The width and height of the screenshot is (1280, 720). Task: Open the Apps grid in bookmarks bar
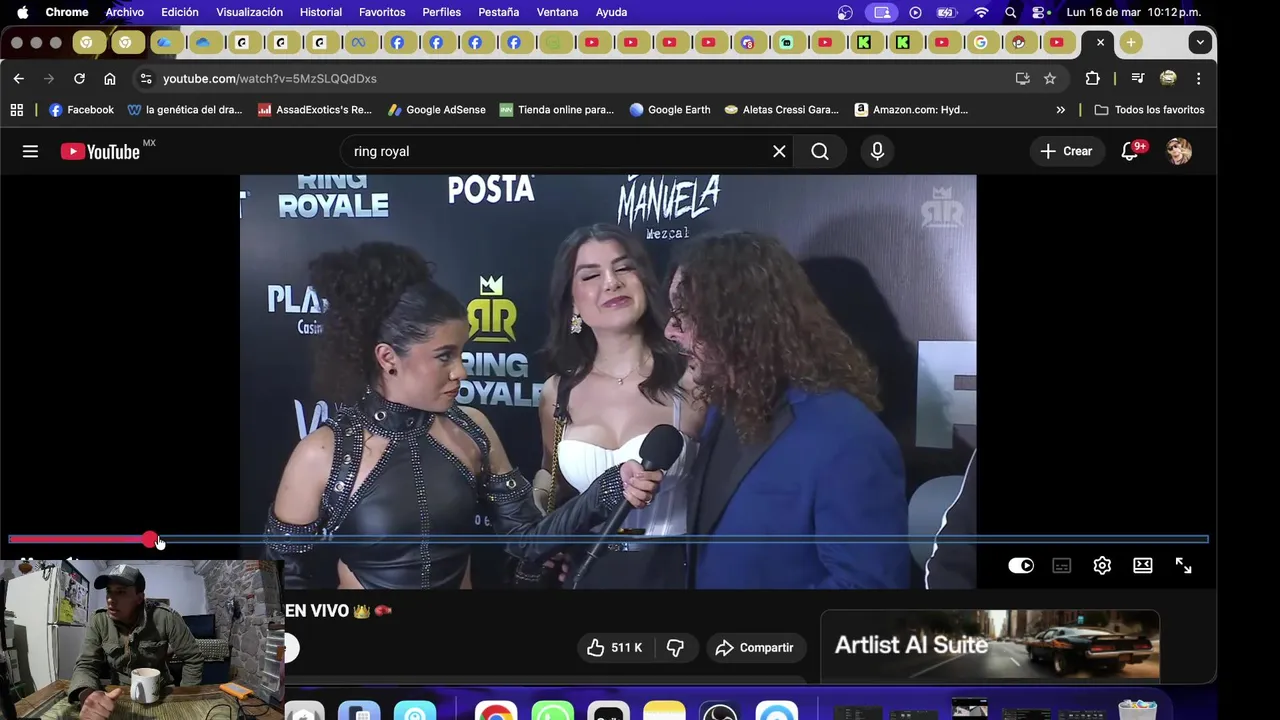coord(16,110)
